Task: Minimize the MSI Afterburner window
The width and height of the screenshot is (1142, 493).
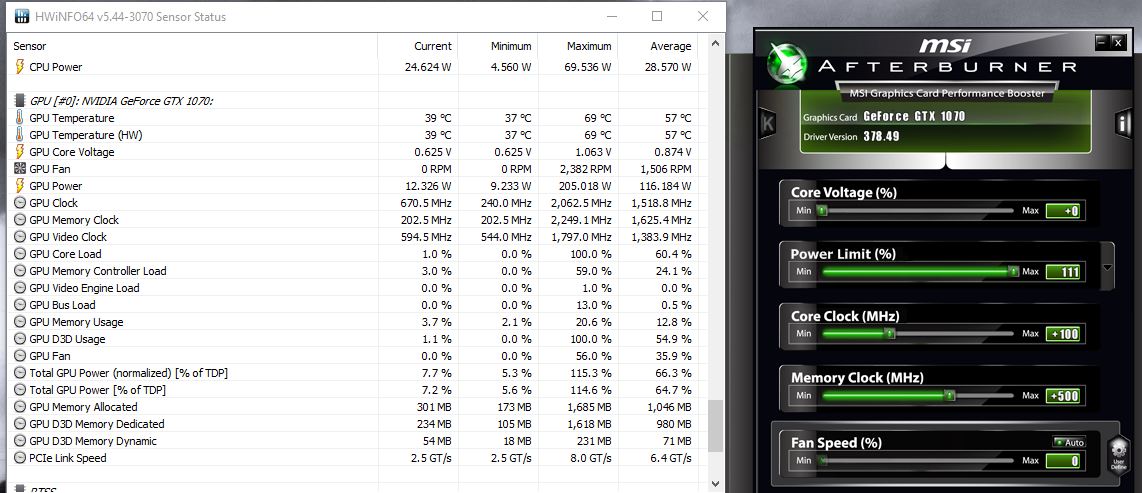Action: (x=1102, y=42)
